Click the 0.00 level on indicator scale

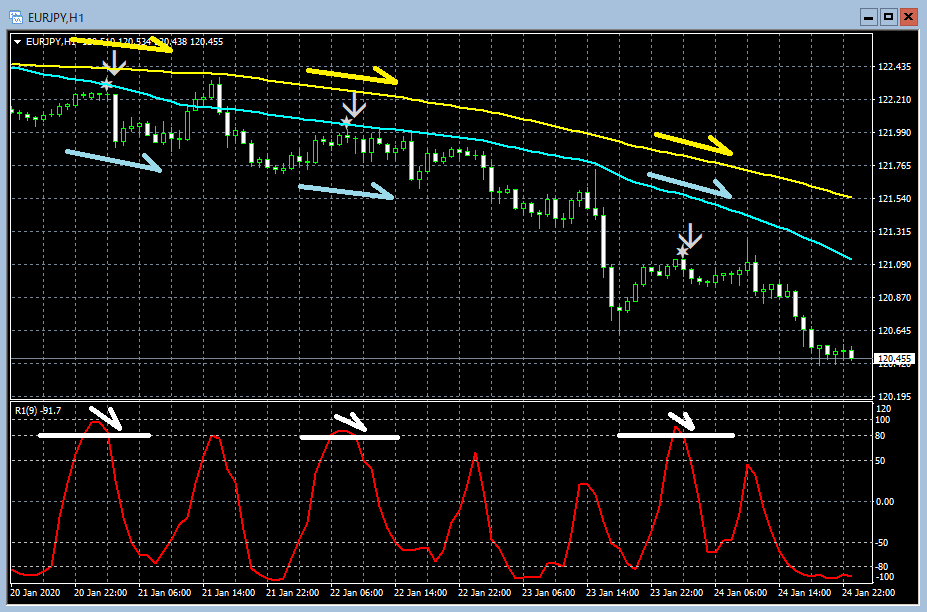coord(885,501)
